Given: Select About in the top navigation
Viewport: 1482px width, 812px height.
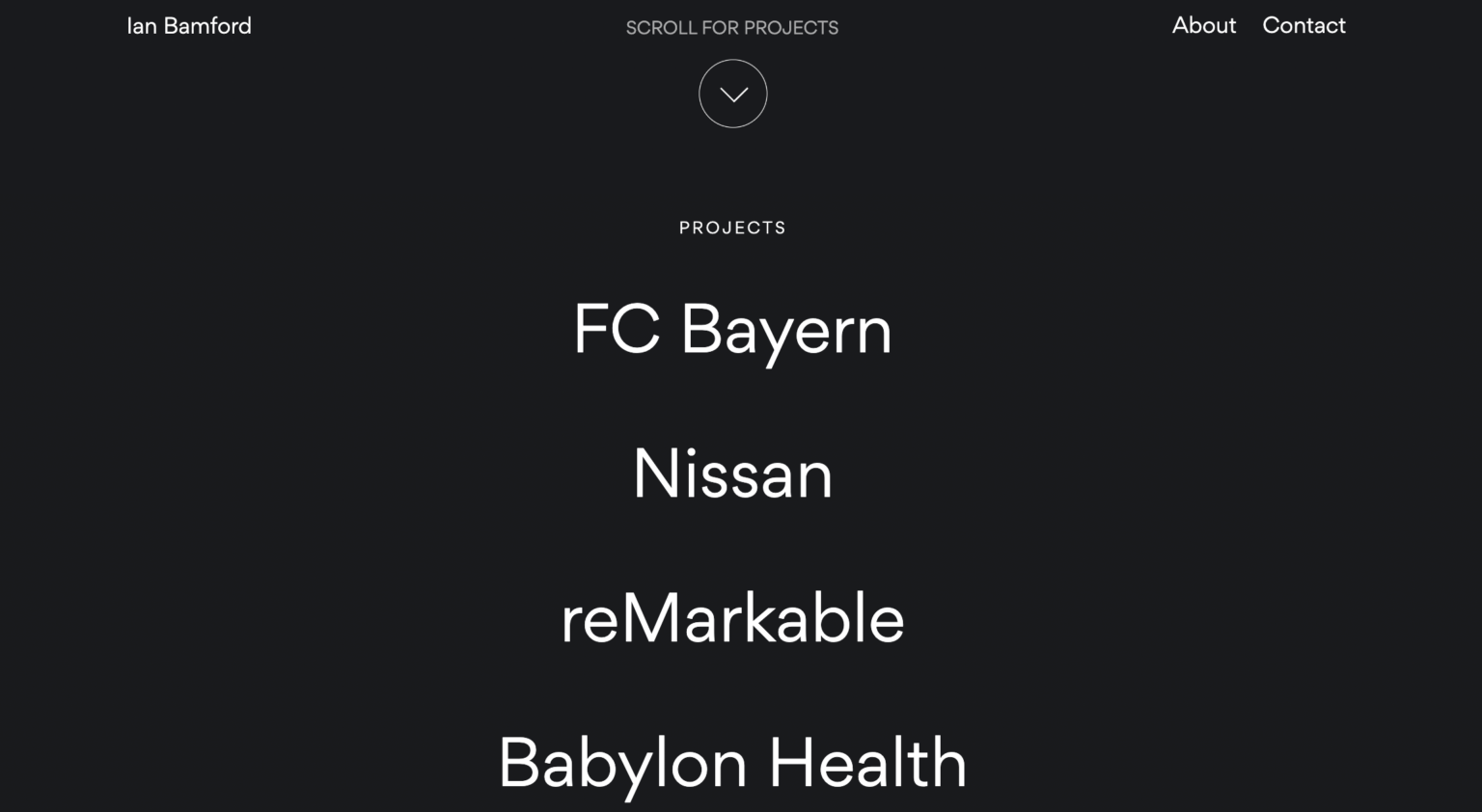Looking at the screenshot, I should pyautogui.click(x=1203, y=26).
